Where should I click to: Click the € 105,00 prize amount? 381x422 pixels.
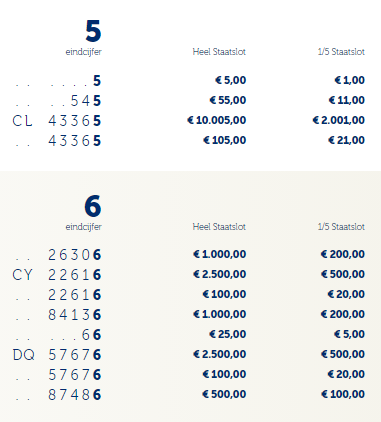coord(225,140)
